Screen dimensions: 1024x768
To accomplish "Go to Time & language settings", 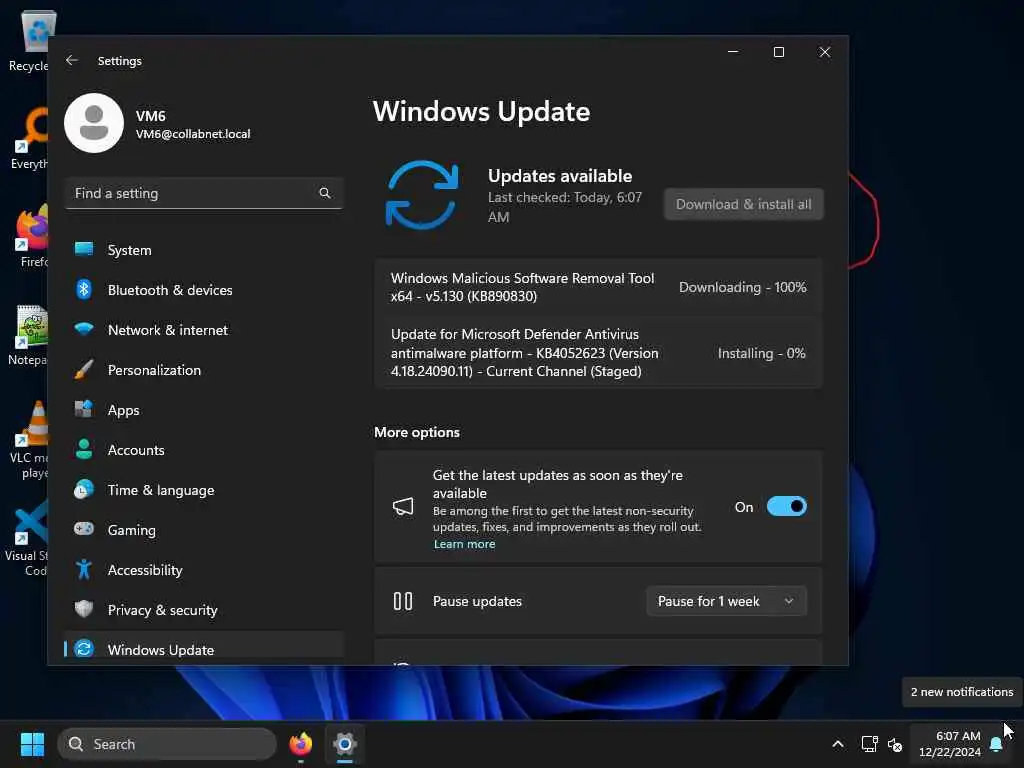I will [x=204, y=489].
